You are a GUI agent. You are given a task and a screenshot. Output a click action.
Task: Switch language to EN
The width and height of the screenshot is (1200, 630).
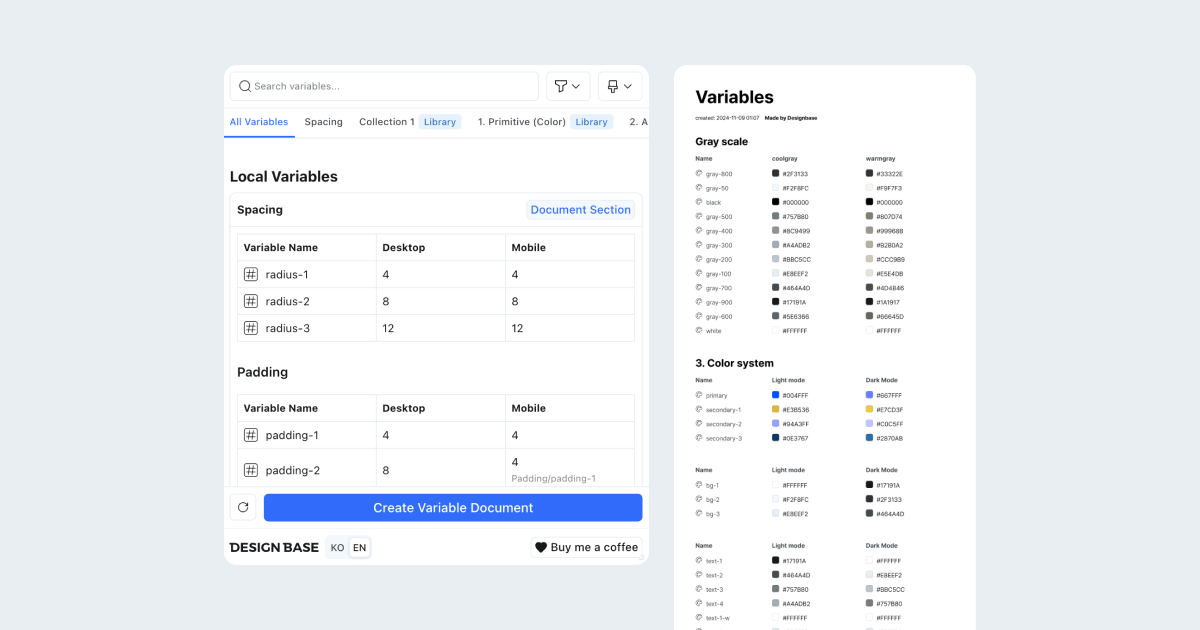tap(359, 548)
